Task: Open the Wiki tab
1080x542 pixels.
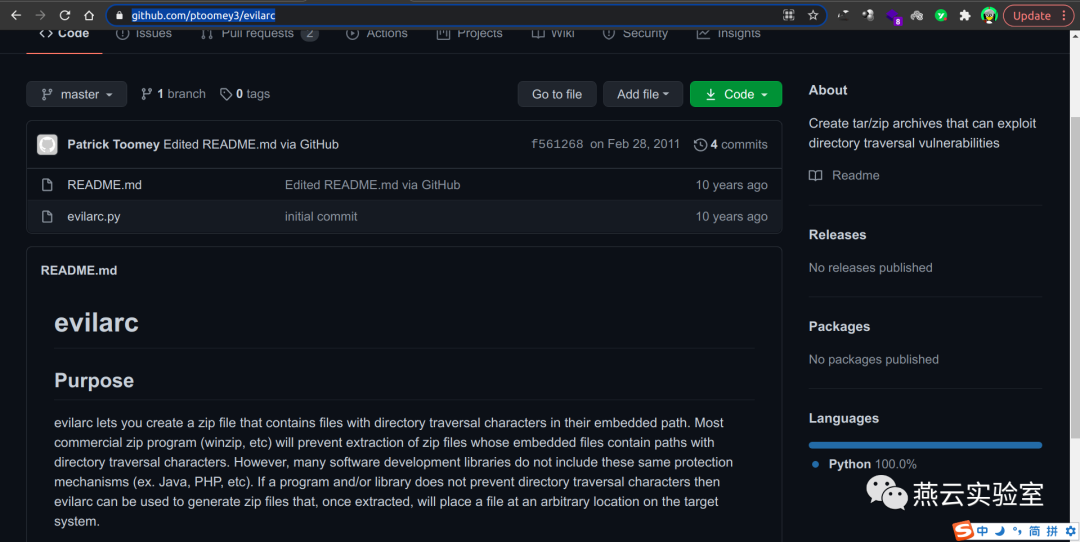Action: coord(553,33)
